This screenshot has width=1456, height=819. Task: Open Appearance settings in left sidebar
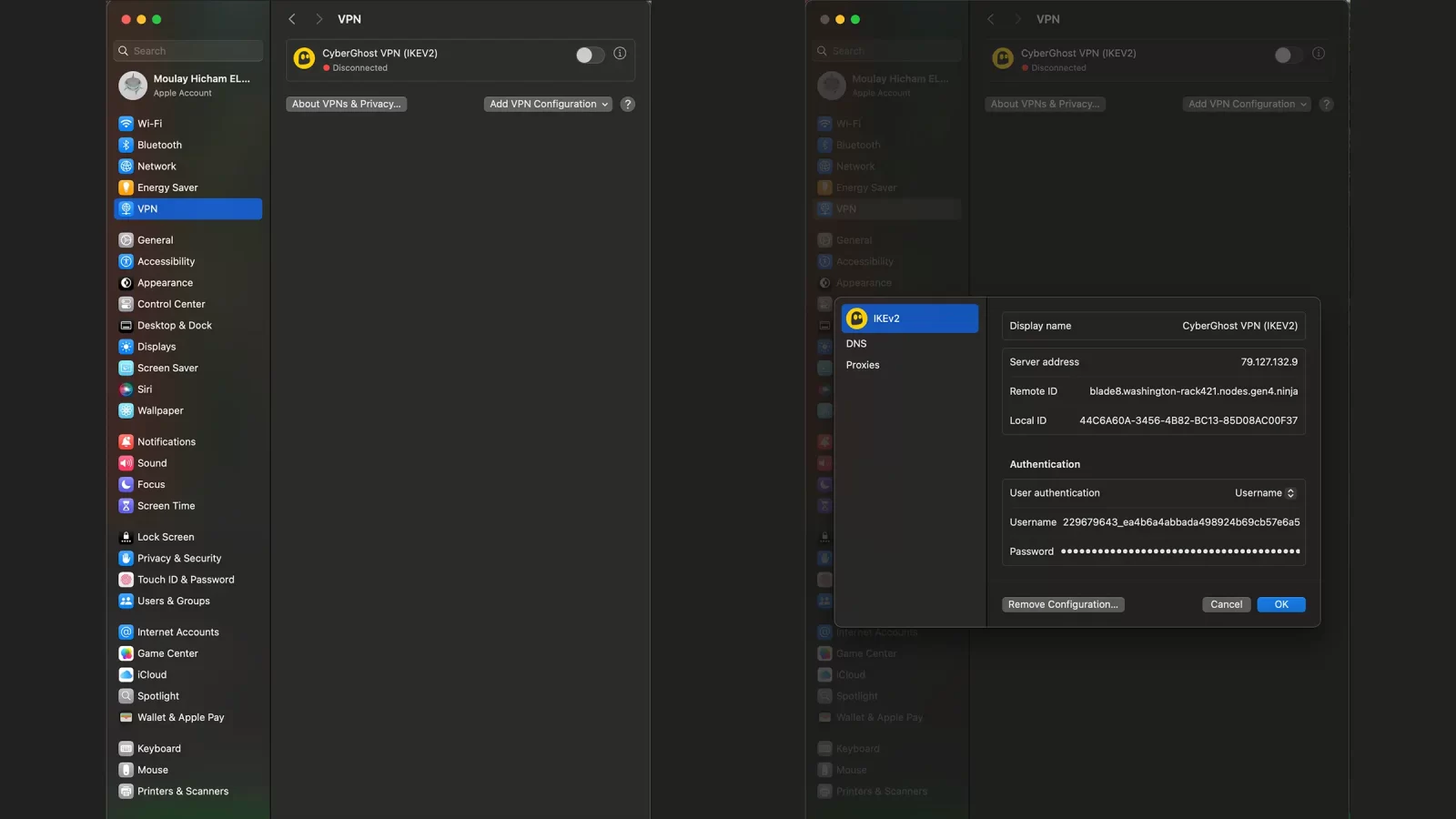coord(187,283)
